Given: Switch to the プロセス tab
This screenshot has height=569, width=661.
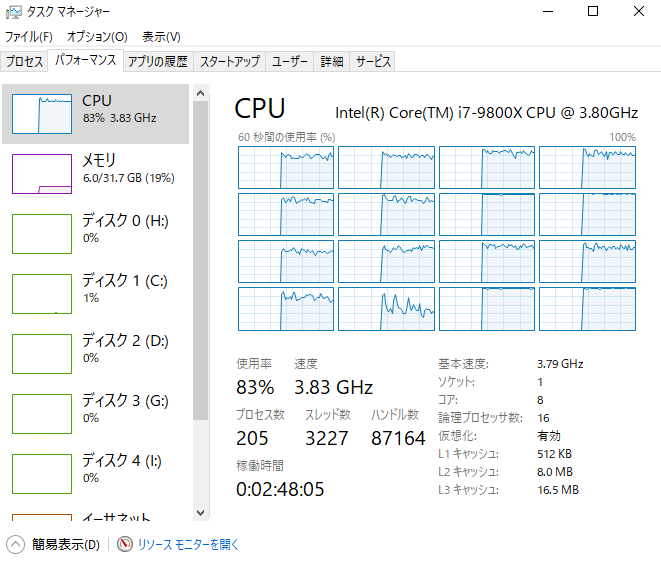Looking at the screenshot, I should [24, 62].
